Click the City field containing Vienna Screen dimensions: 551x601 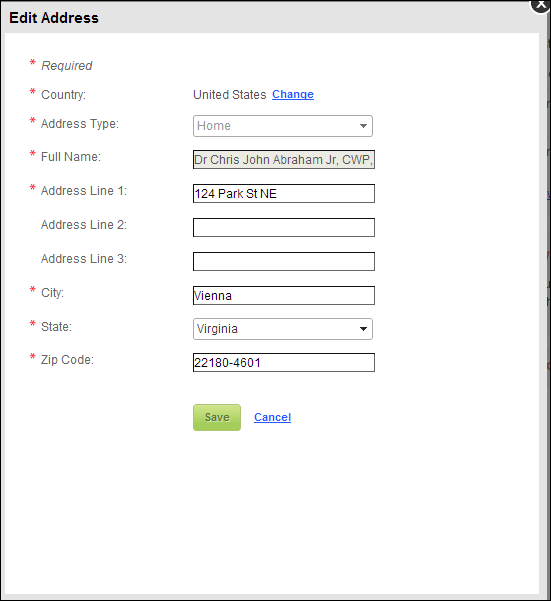pyautogui.click(x=284, y=296)
